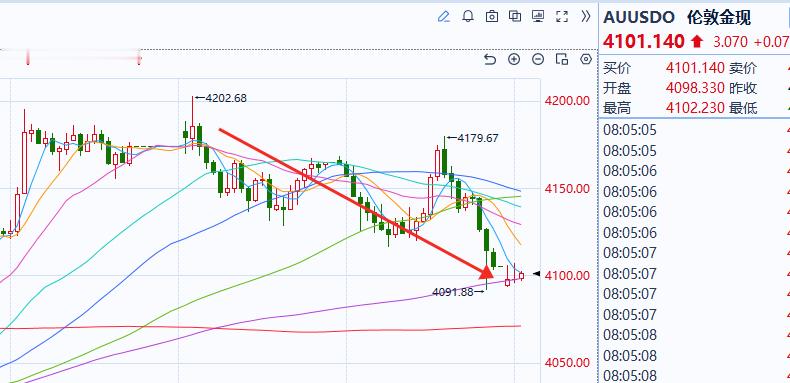The height and width of the screenshot is (383, 790).
Task: Click the 4050.00 price axis label
Action: click(567, 363)
